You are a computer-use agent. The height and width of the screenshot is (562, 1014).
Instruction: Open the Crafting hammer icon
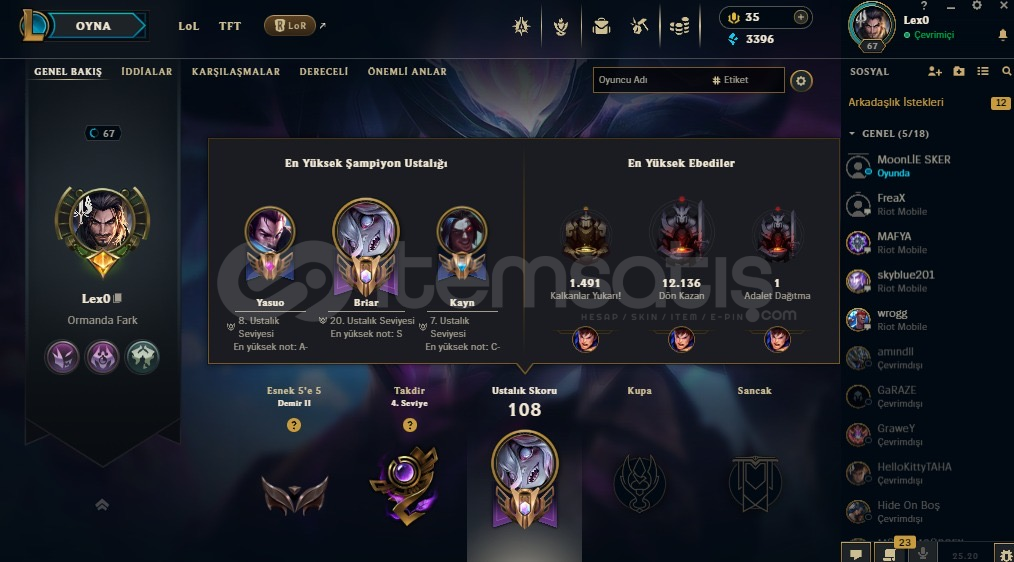tap(640, 27)
